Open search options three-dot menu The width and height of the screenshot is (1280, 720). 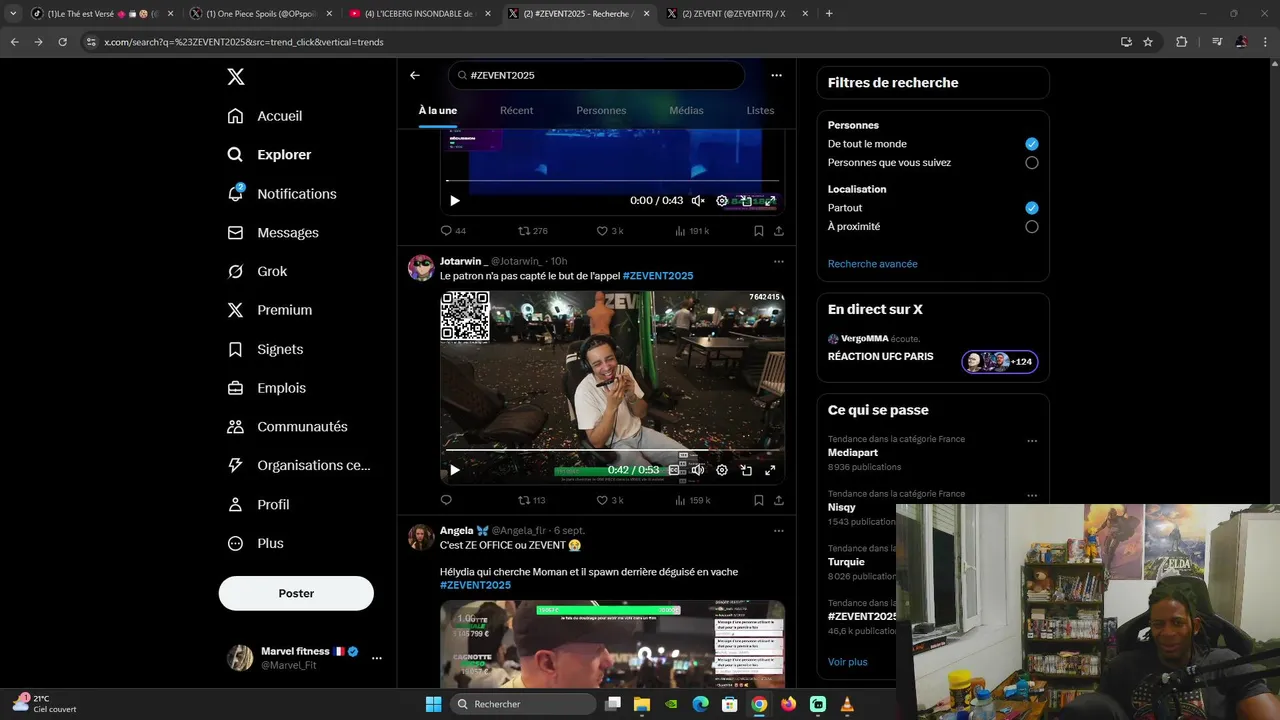(776, 75)
